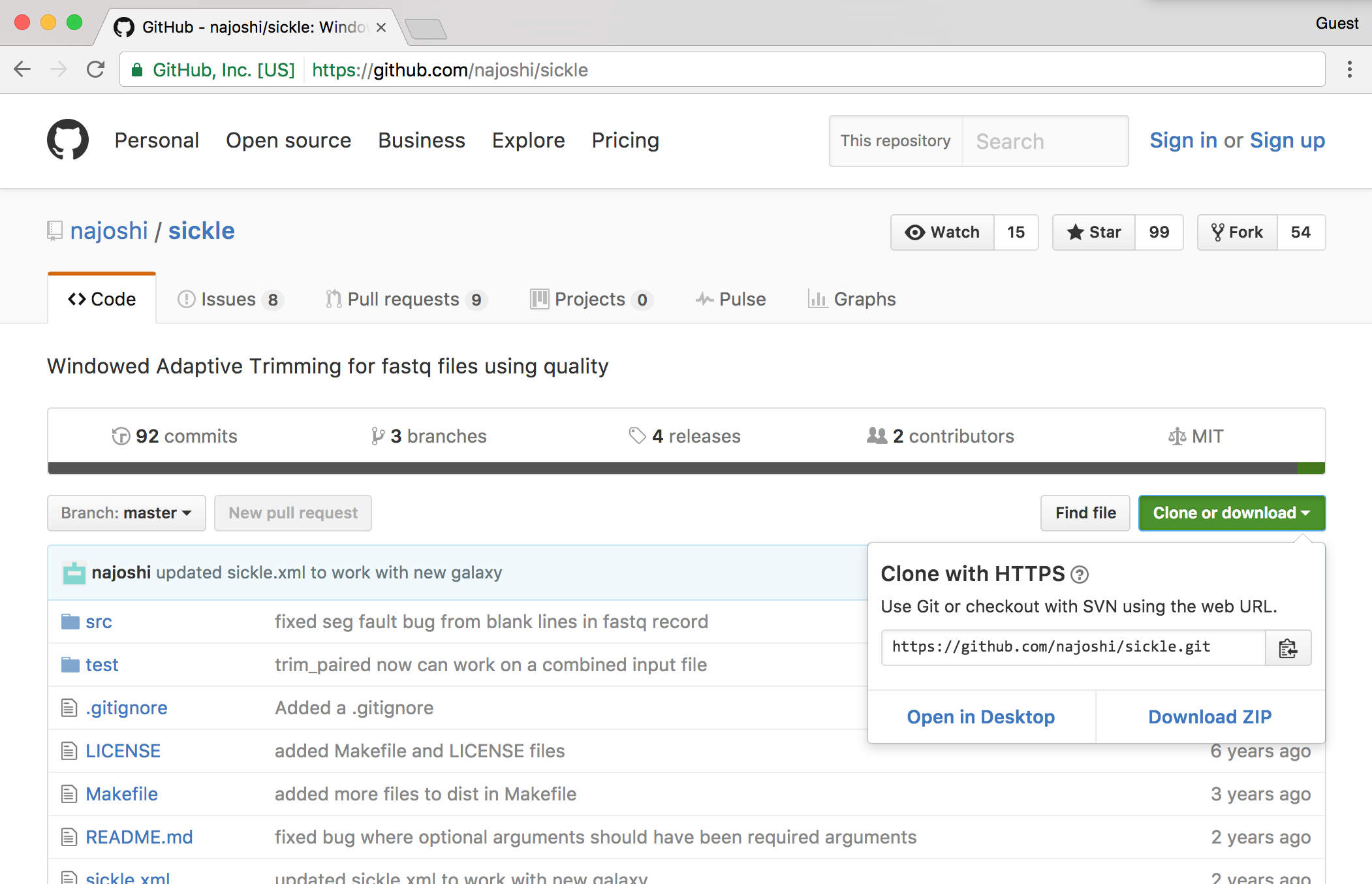Click the README.md file icon

pos(69,837)
